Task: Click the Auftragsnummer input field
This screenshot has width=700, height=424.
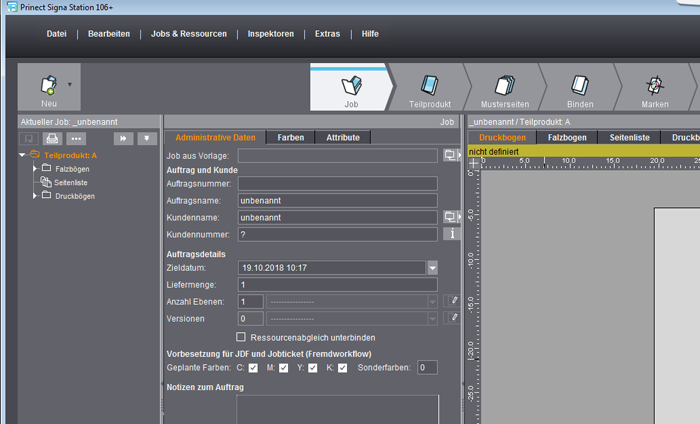Action: pyautogui.click(x=338, y=183)
